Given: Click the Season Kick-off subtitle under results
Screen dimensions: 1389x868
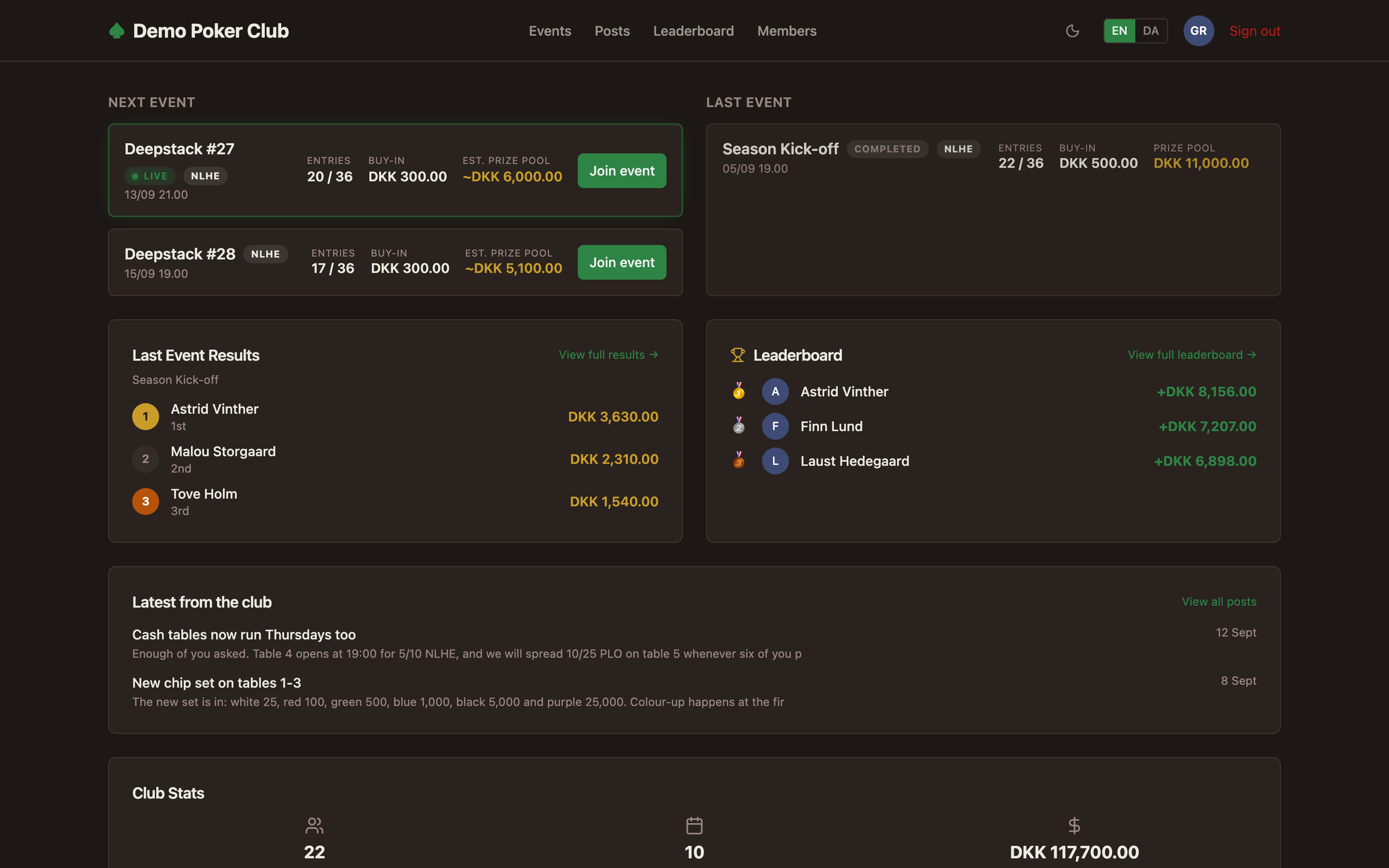Looking at the screenshot, I should (x=175, y=380).
